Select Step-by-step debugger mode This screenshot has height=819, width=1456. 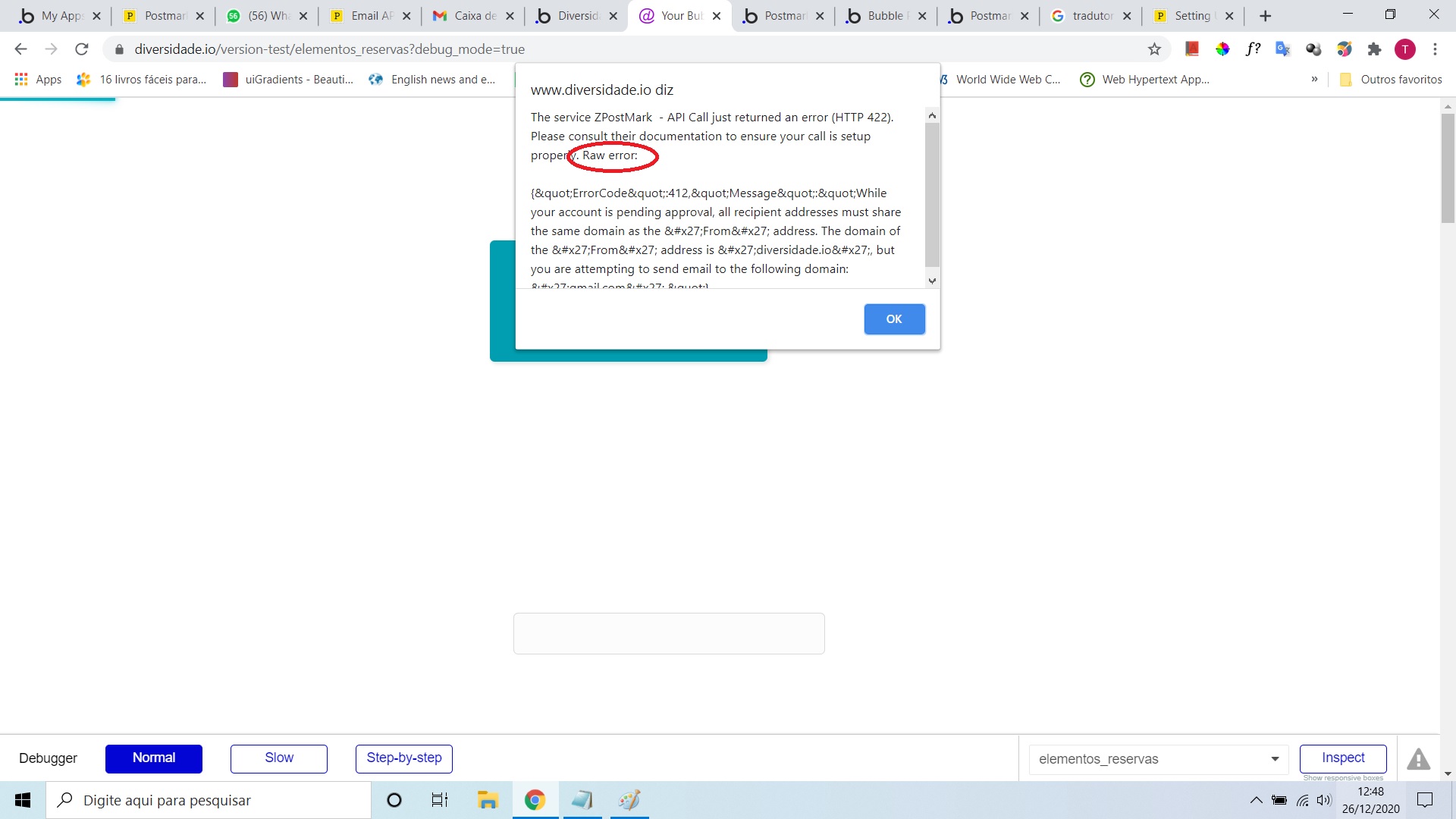pyautogui.click(x=404, y=758)
